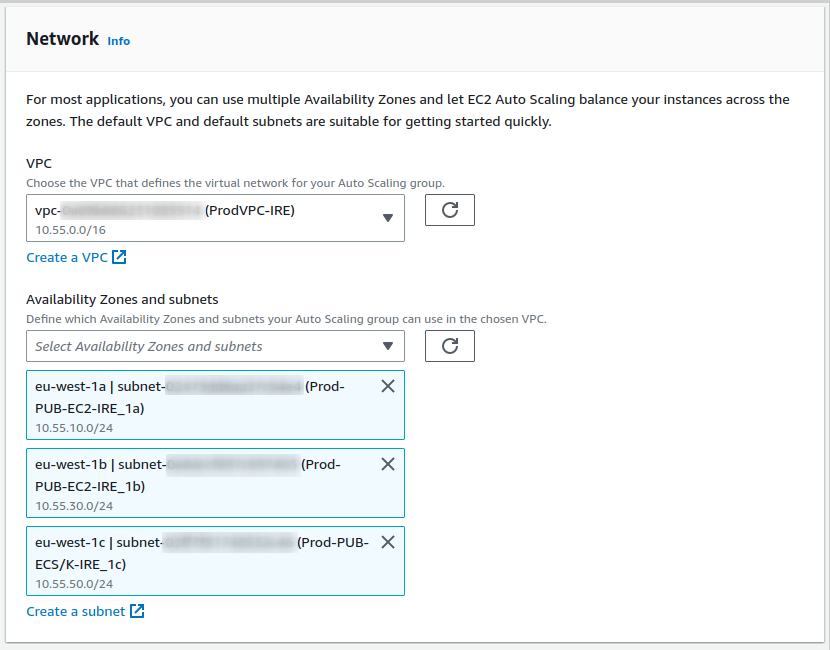Click the refresh icon beside the VPC selector

(450, 210)
